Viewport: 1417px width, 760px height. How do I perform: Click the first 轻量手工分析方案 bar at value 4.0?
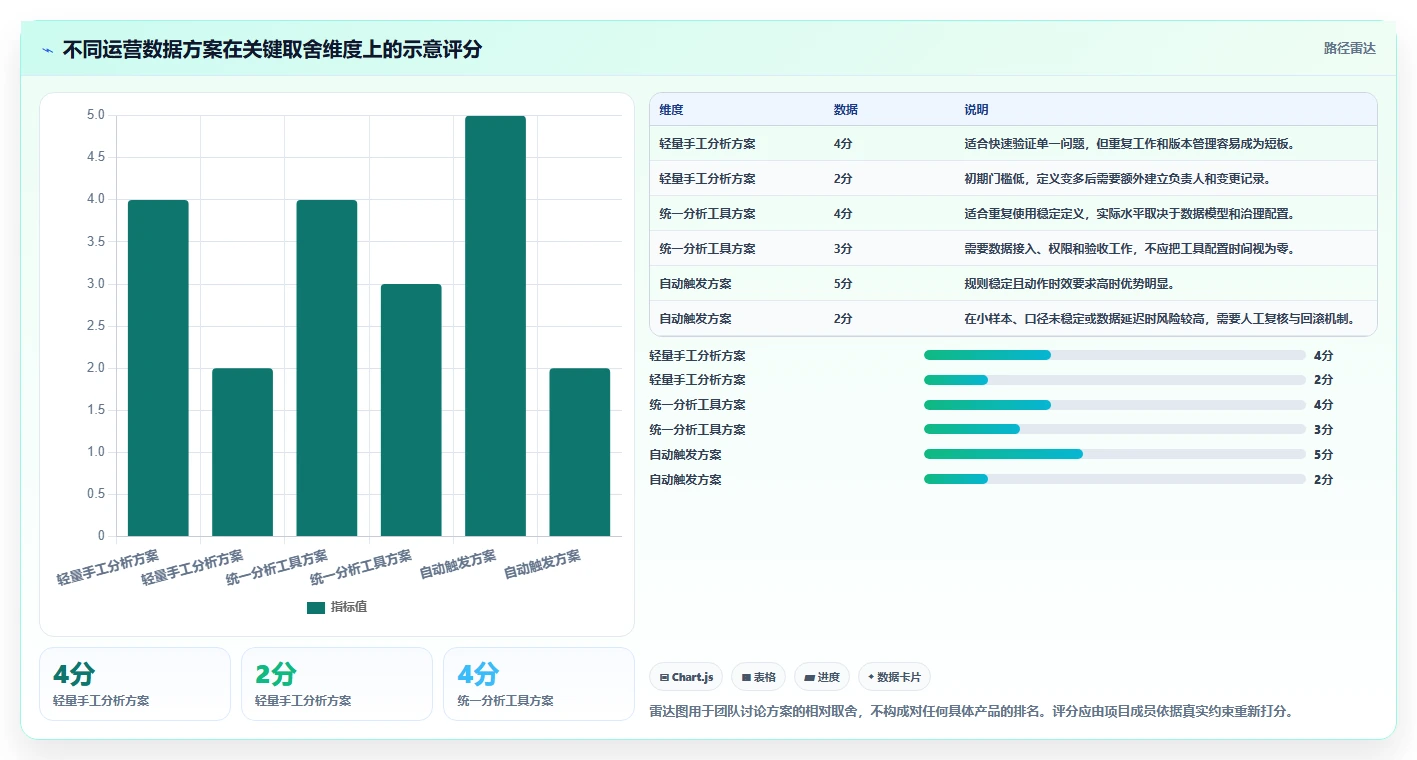click(x=158, y=368)
